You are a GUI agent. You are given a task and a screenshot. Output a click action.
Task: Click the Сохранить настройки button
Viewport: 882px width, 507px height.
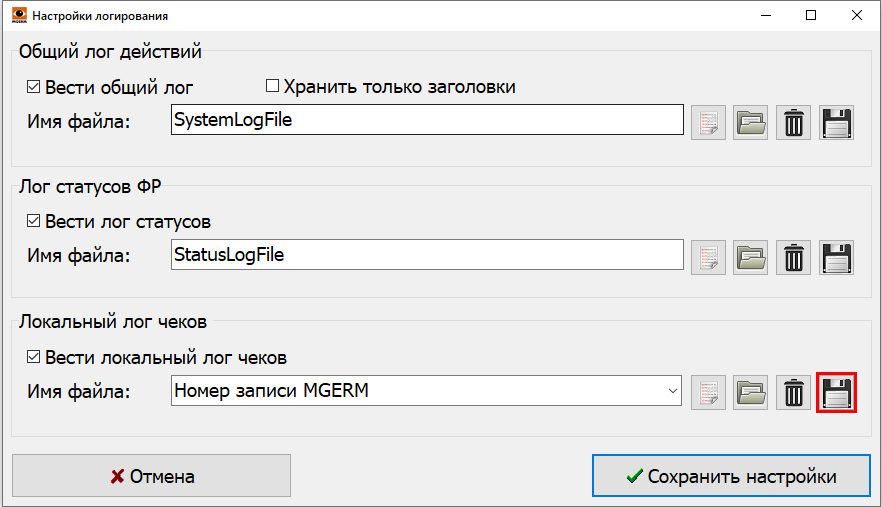730,477
